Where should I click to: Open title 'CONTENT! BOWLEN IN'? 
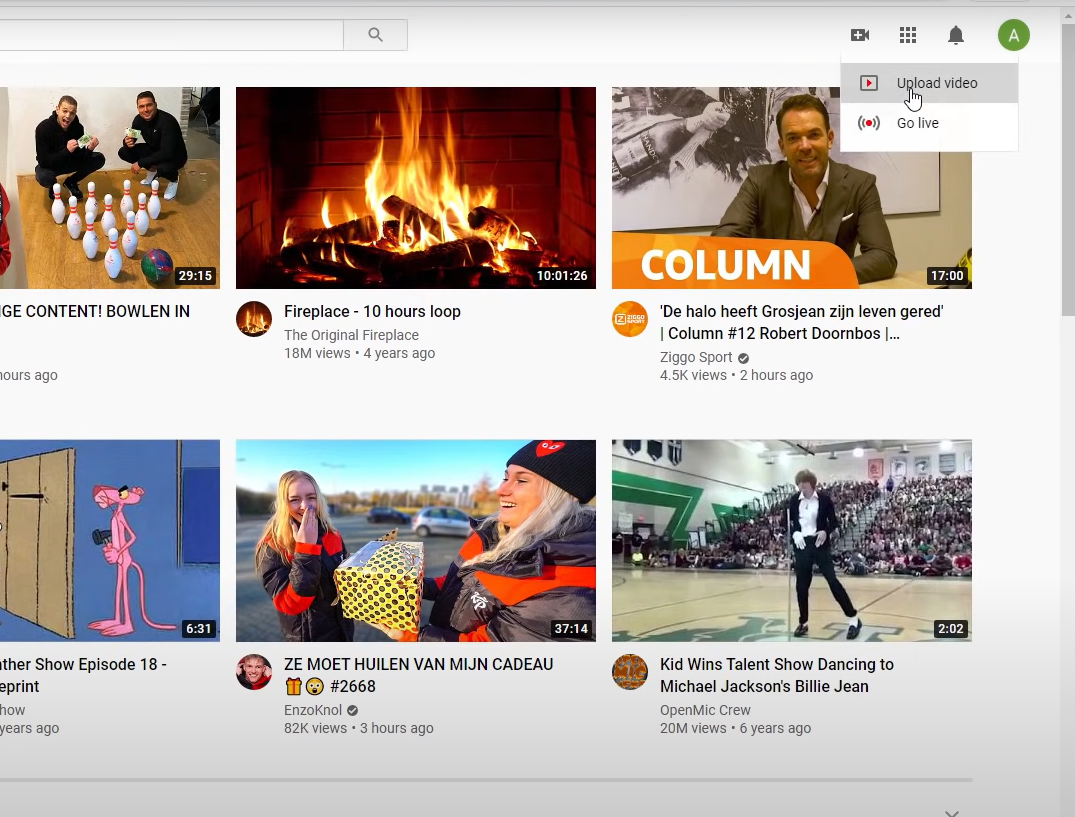(95, 312)
